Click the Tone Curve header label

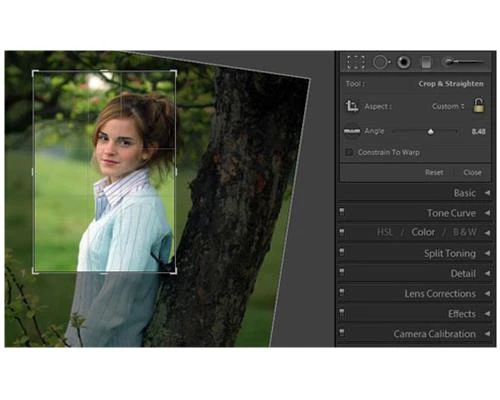451,213
